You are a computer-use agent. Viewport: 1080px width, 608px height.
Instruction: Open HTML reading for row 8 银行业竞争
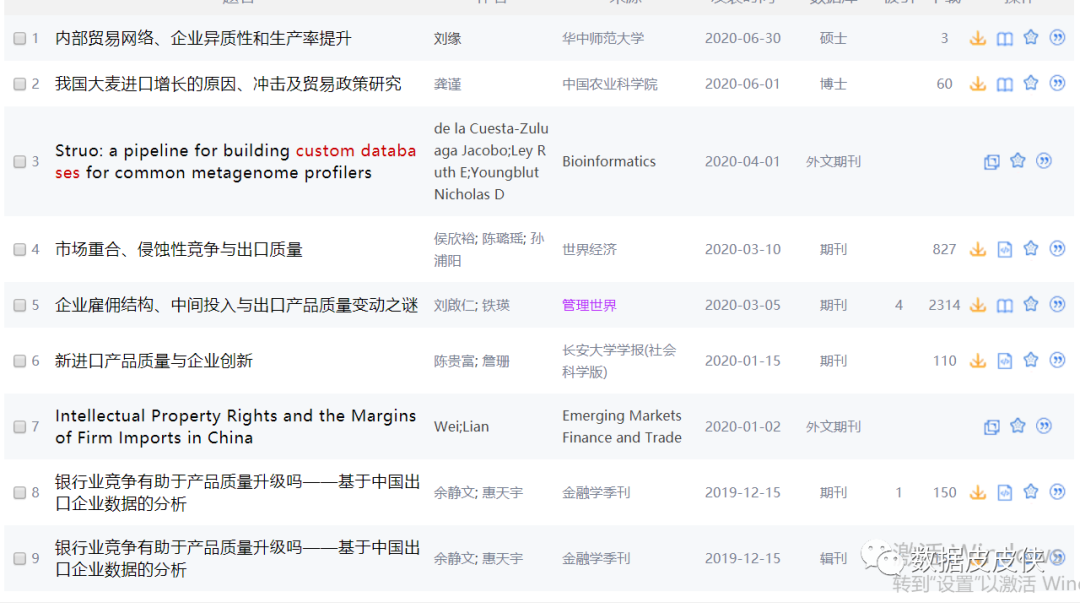tap(1005, 493)
